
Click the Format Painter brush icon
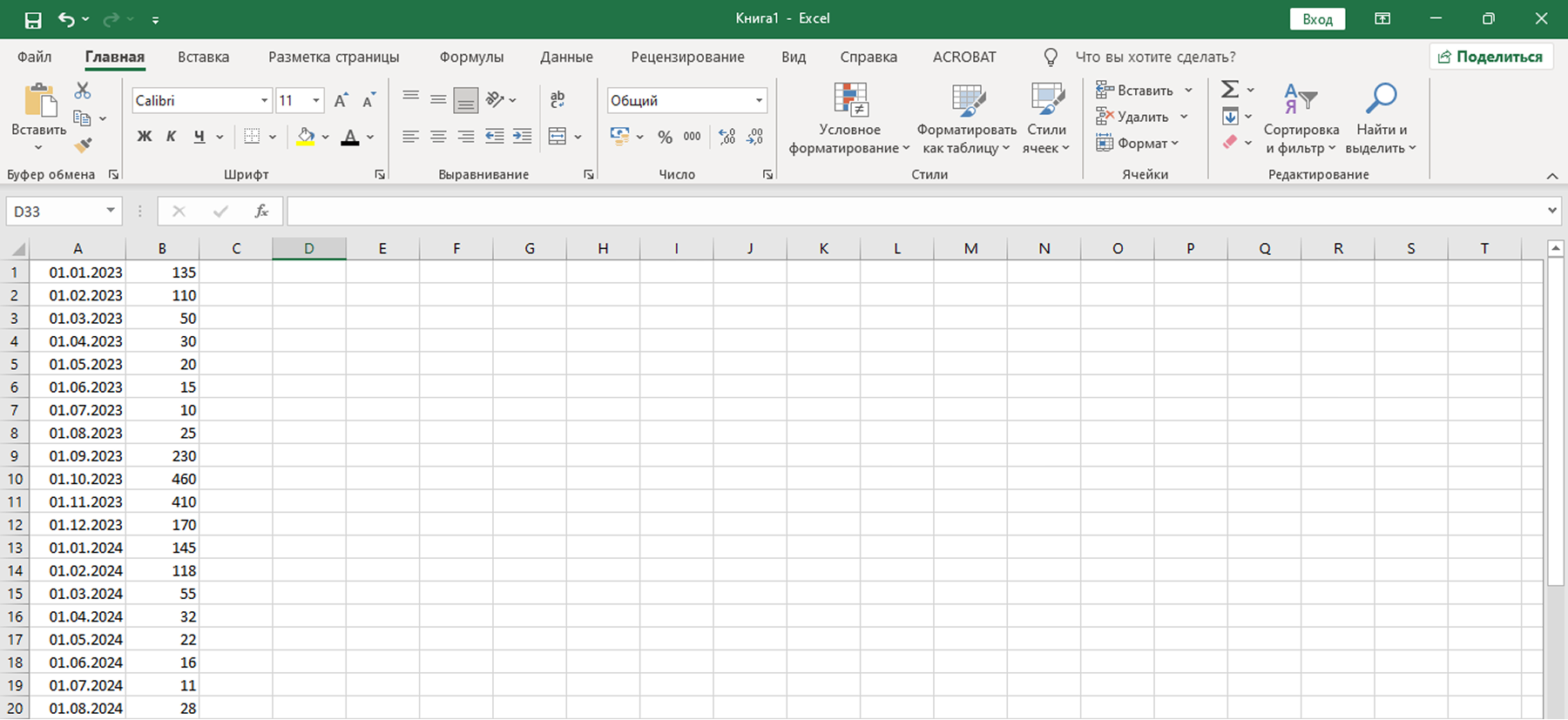click(84, 145)
